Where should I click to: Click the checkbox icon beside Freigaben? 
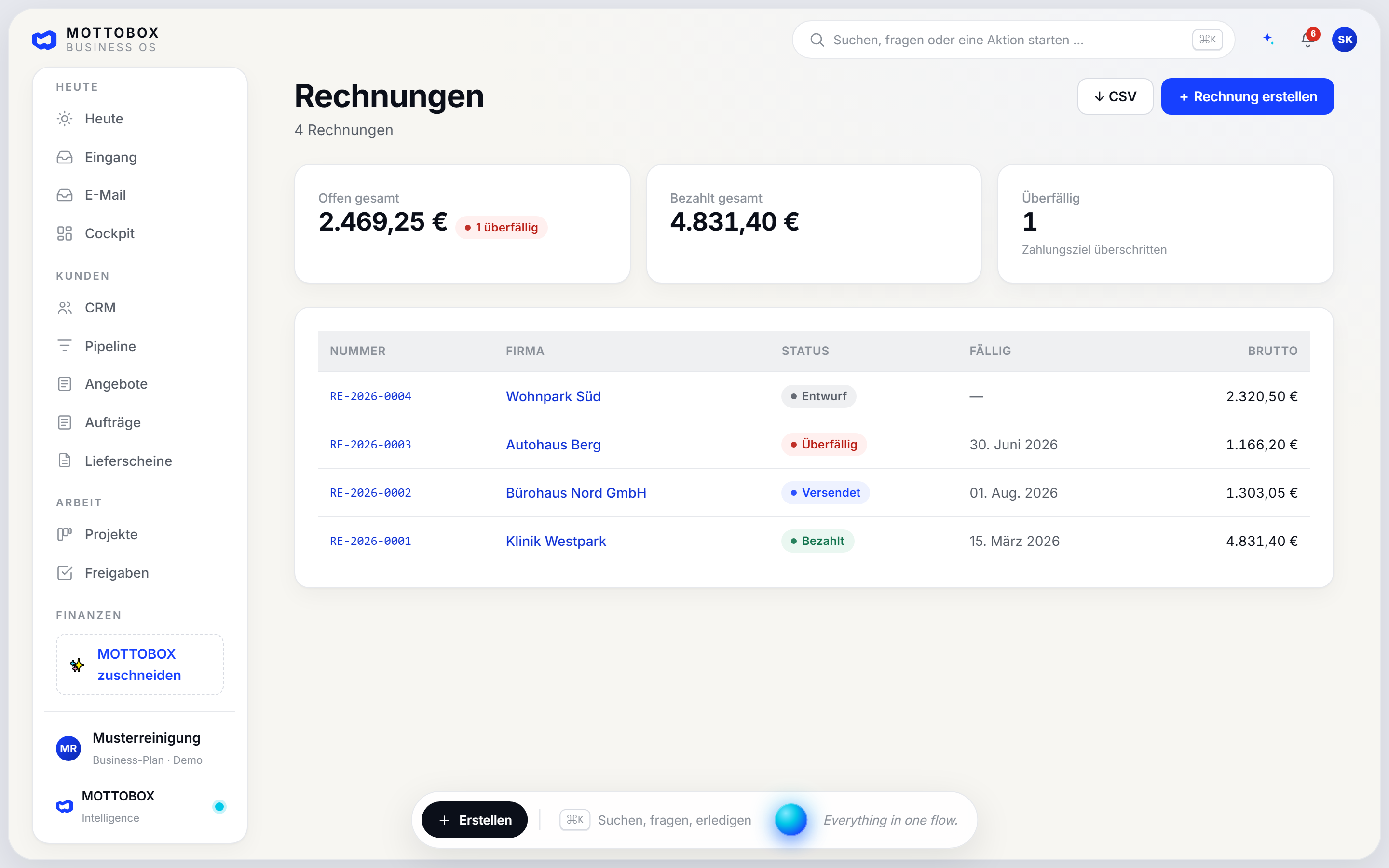(x=65, y=573)
